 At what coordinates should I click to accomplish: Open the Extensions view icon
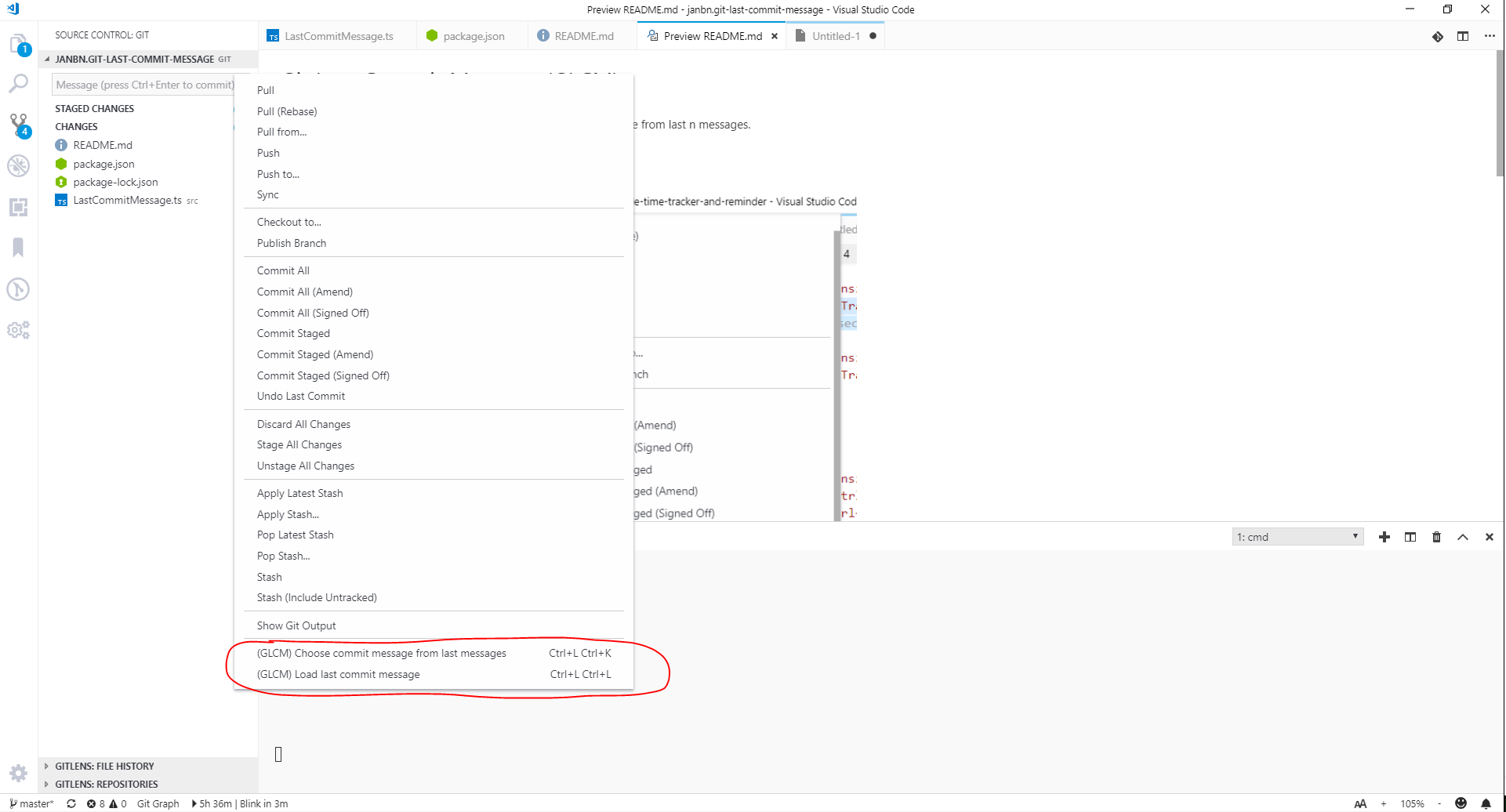point(19,207)
